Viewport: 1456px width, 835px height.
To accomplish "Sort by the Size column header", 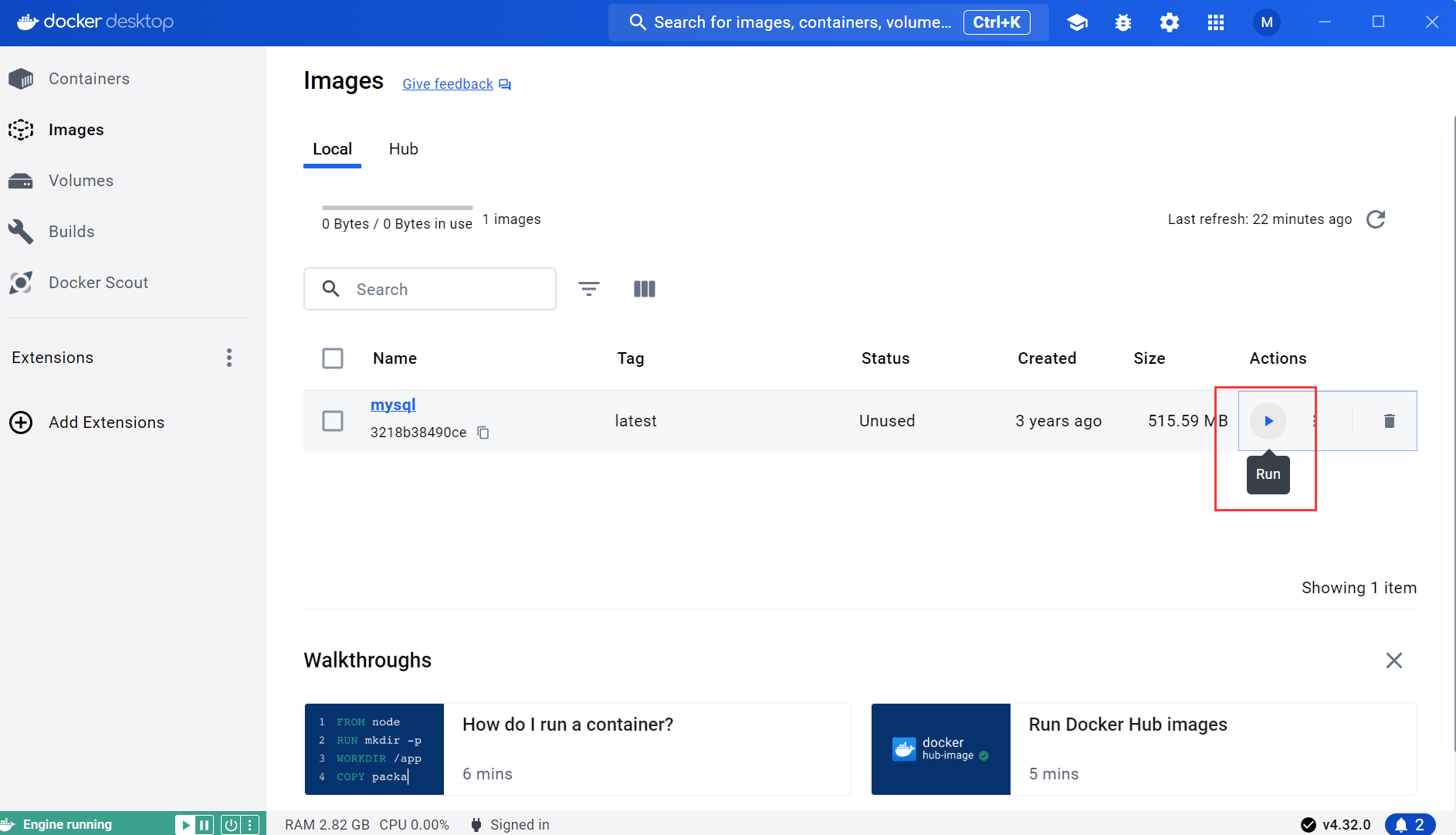I will tap(1150, 358).
